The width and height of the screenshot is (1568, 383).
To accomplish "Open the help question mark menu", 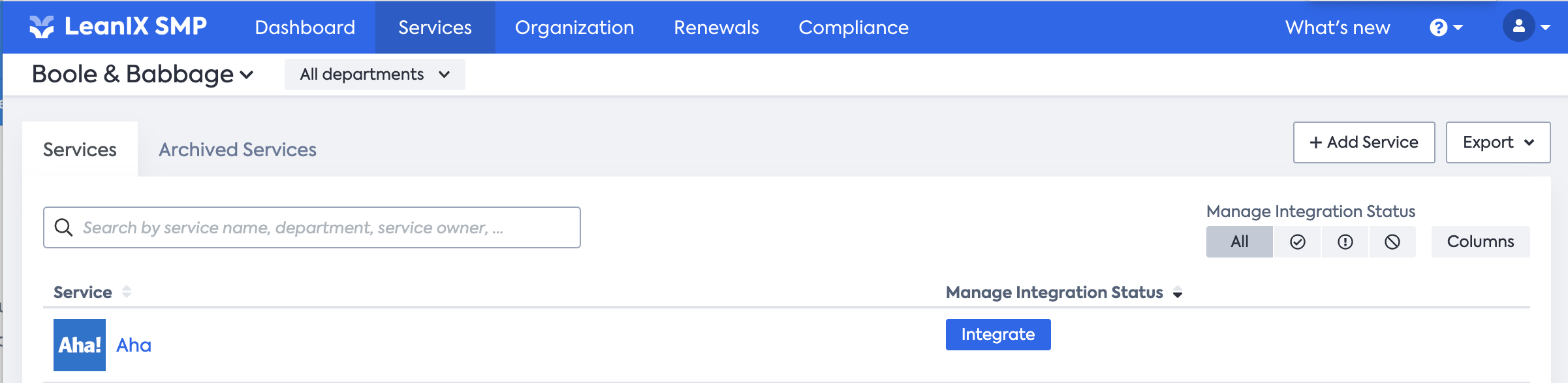I will point(1446,27).
